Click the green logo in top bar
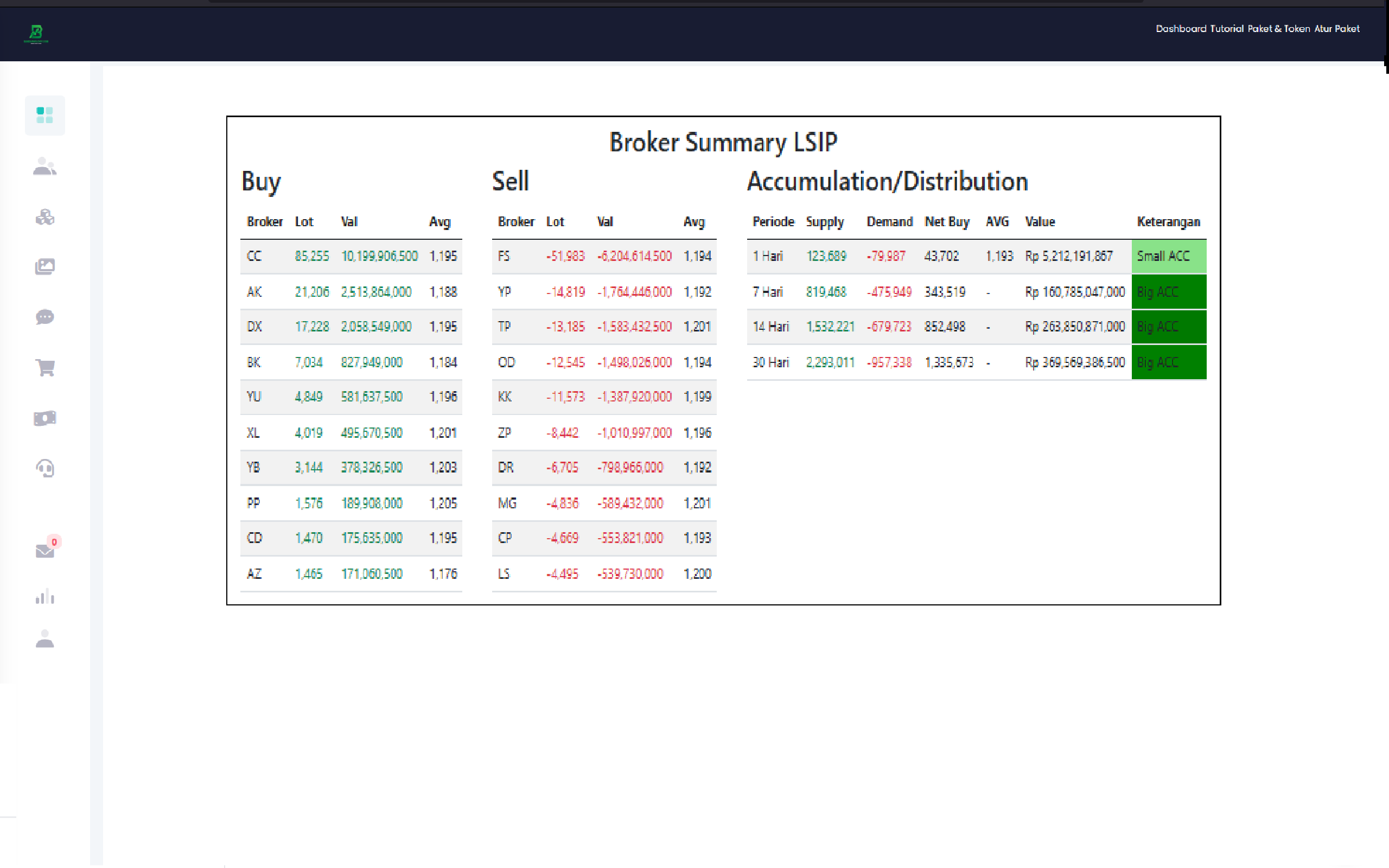Image resolution: width=1389 pixels, height=868 pixels. pos(36,33)
